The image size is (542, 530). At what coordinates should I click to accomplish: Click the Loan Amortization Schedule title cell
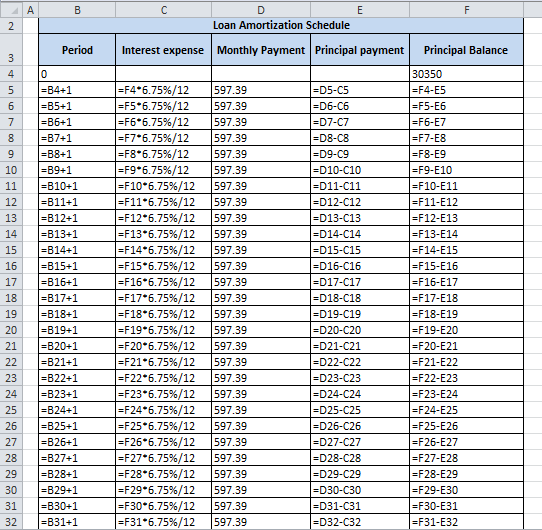(281, 25)
